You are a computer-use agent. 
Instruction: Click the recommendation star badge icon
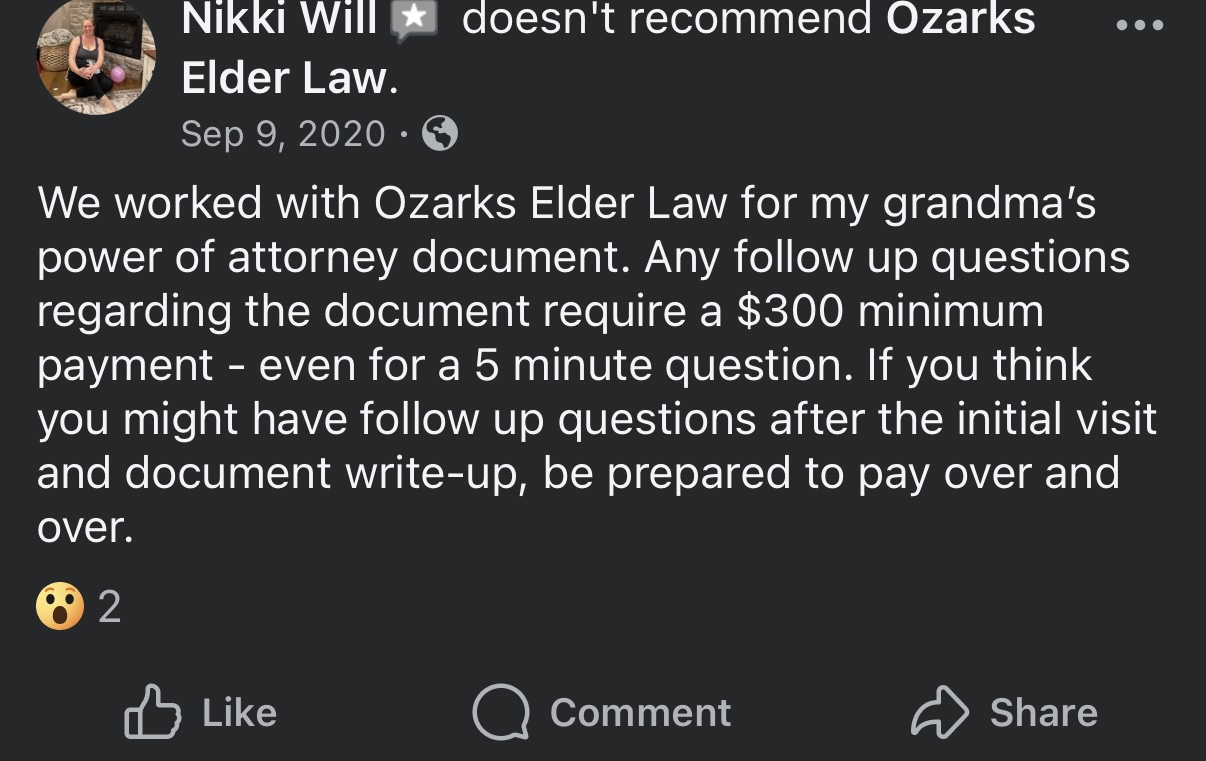[x=414, y=22]
